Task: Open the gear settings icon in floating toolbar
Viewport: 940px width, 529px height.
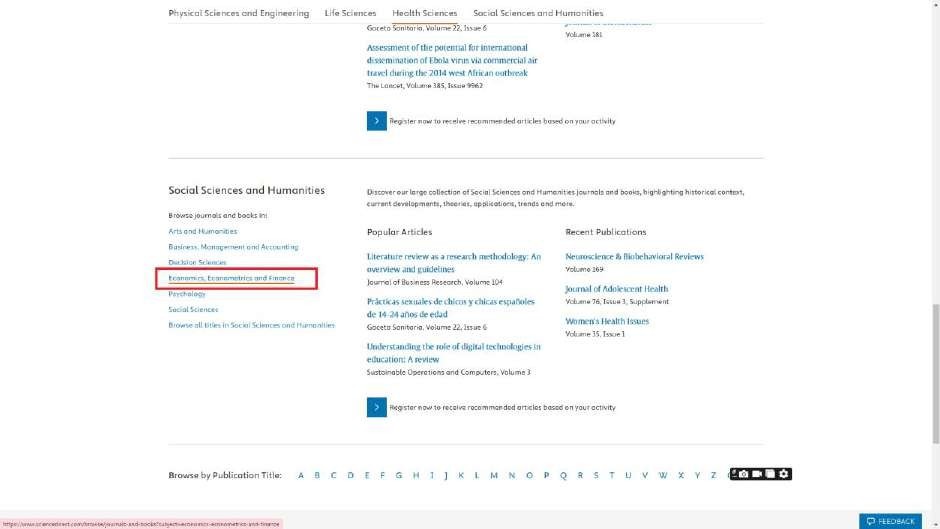Action: (784, 473)
